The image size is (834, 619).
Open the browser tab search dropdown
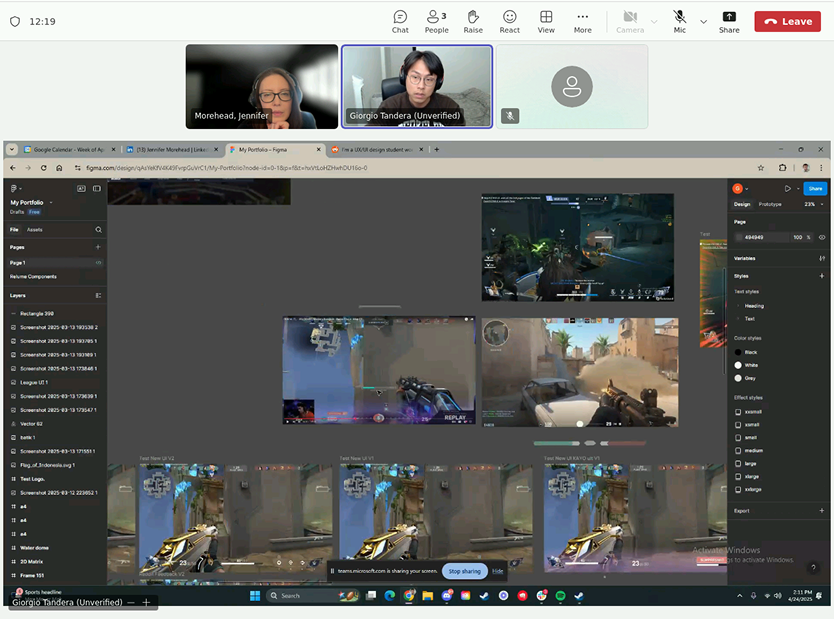[x=12, y=149]
